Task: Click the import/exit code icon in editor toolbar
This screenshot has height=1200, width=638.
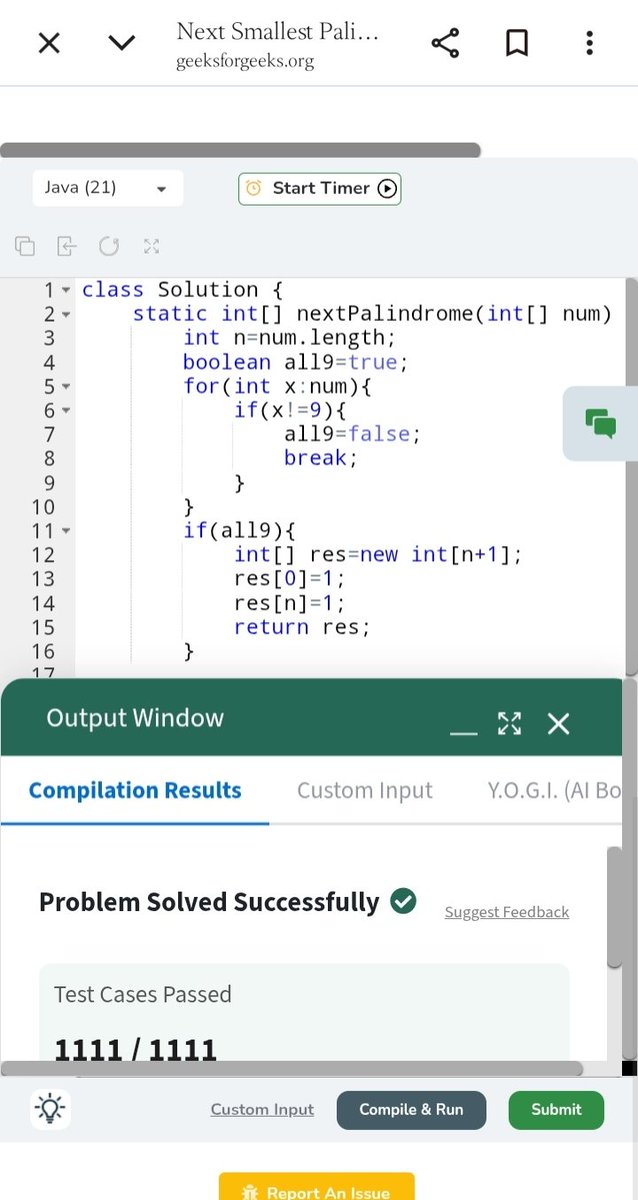Action: click(x=67, y=246)
